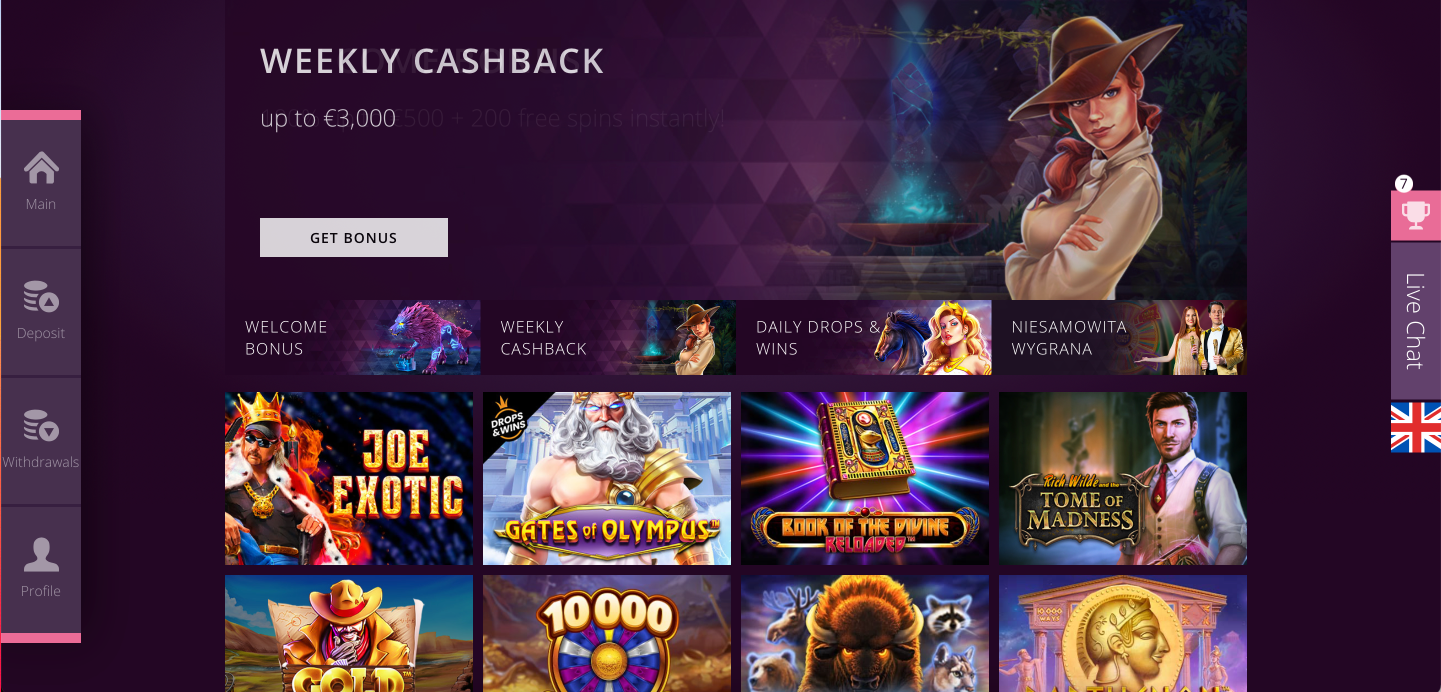Screen dimensions: 1441x692
Task: Launch the Tome of Madness game
Action: (x=1123, y=478)
